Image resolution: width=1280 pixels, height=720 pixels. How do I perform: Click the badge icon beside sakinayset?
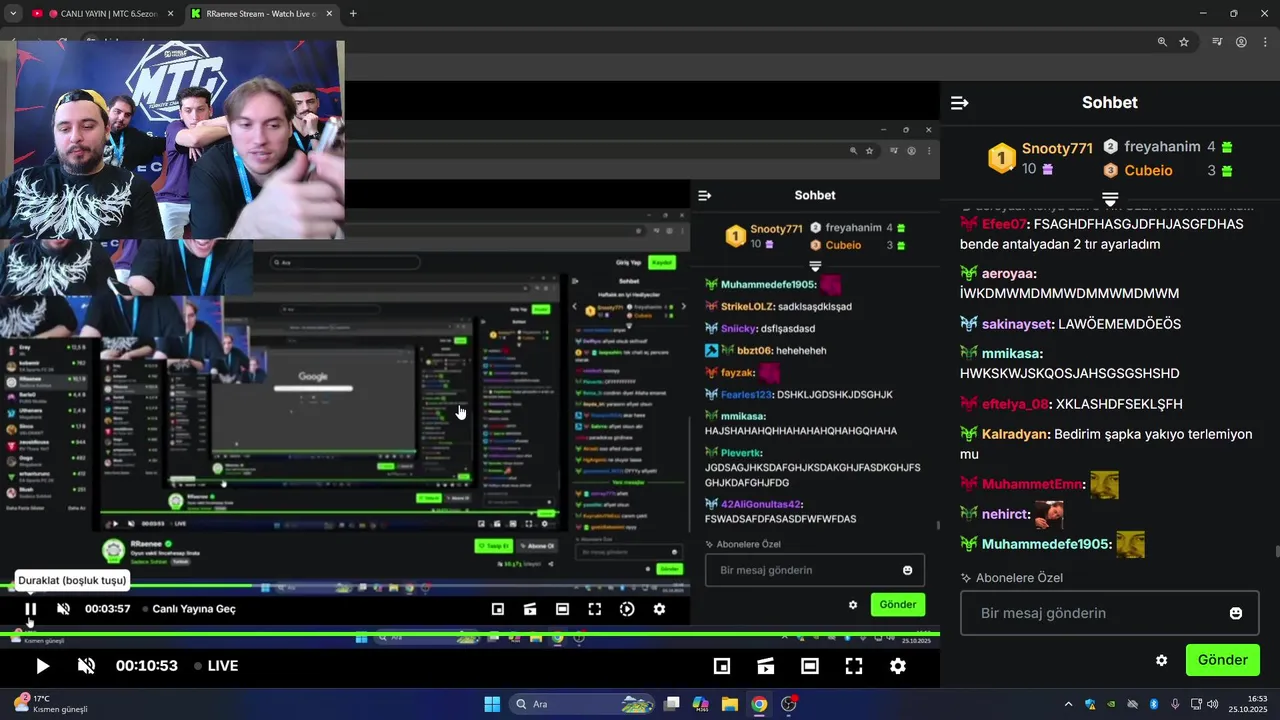[x=968, y=324]
